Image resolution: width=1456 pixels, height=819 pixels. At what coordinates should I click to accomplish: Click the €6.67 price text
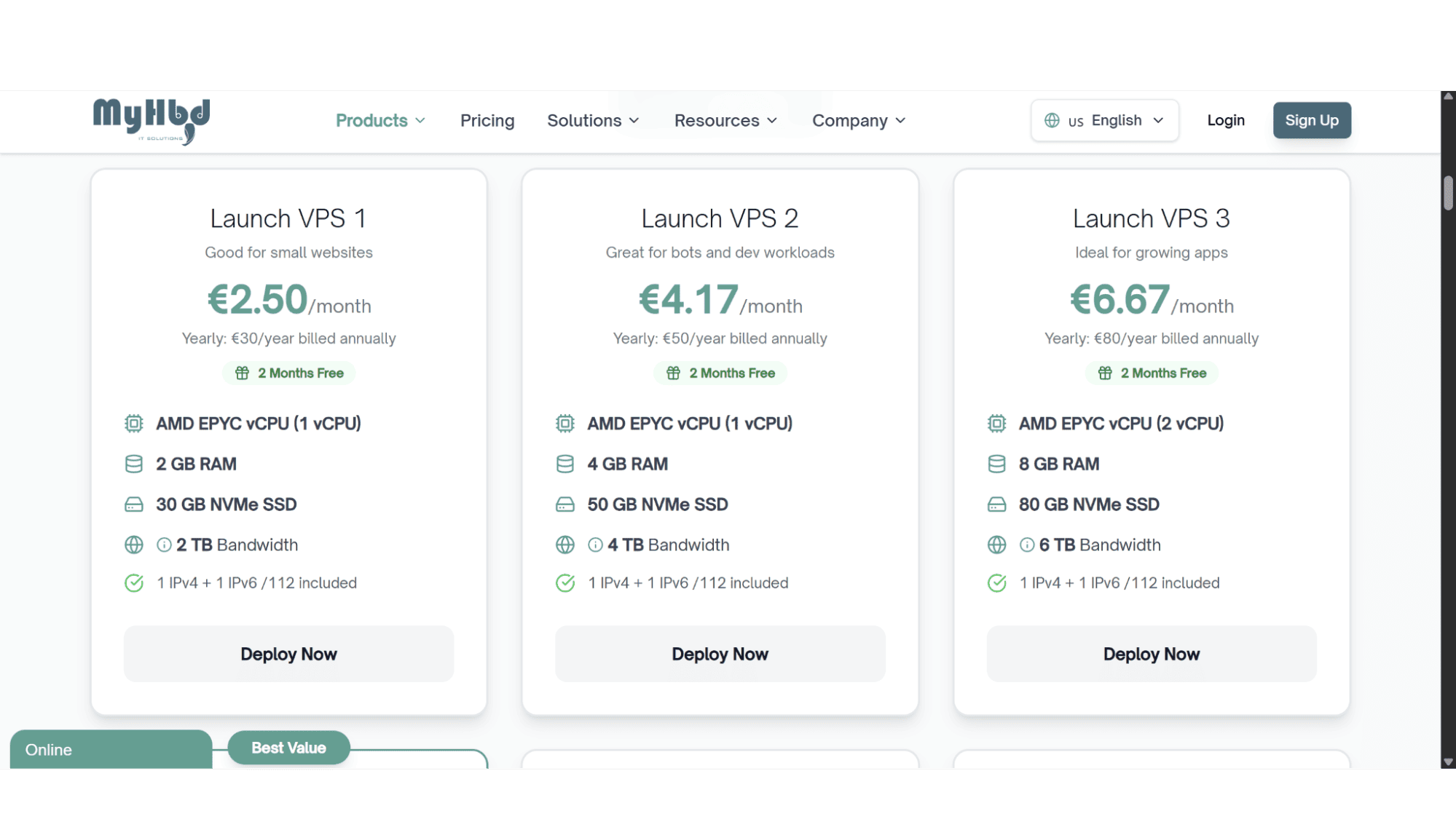[1120, 299]
